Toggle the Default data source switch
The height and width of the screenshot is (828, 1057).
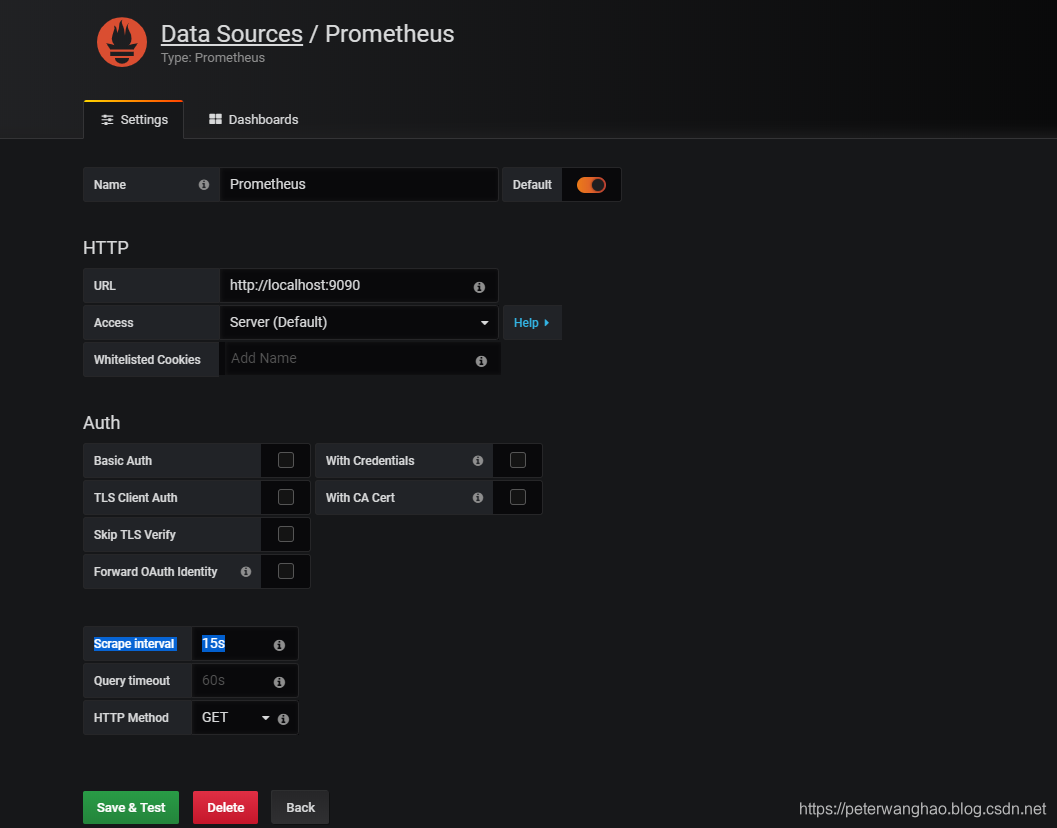point(591,185)
